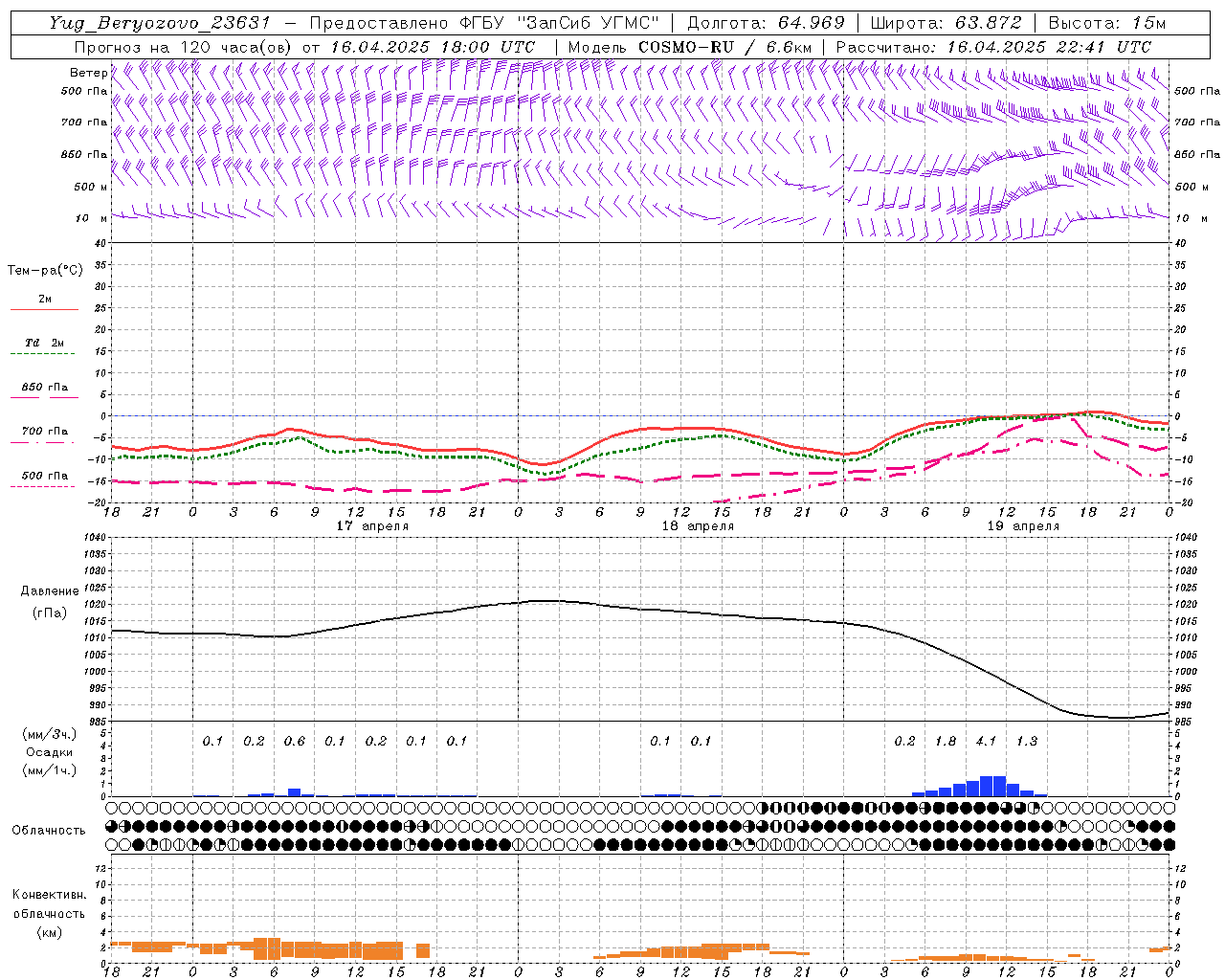The width and height of the screenshot is (1225, 980).
Task: Select the 0.6 precipitation total
Action: click(294, 741)
